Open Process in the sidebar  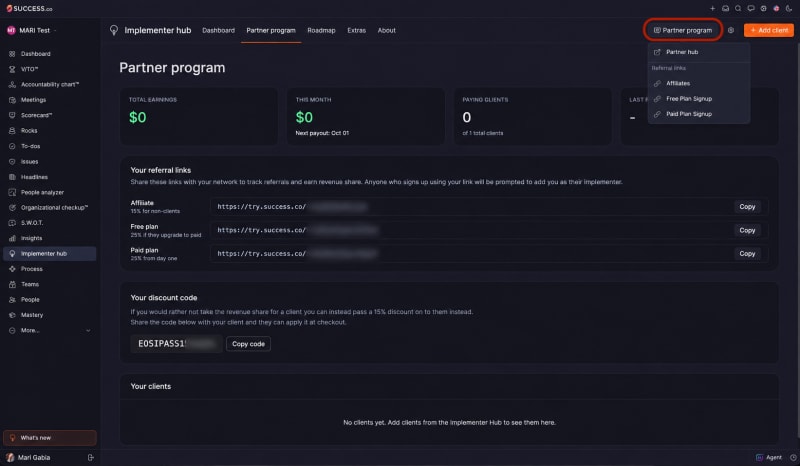(49, 268)
